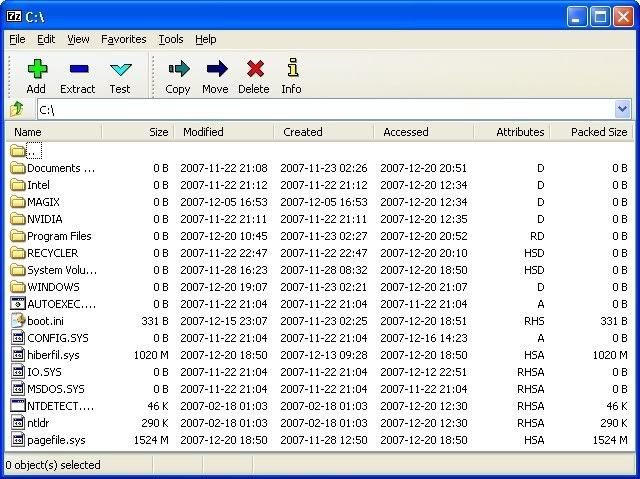The width and height of the screenshot is (640, 479).
Task: Select the Intel folder icon
Action: (18, 185)
